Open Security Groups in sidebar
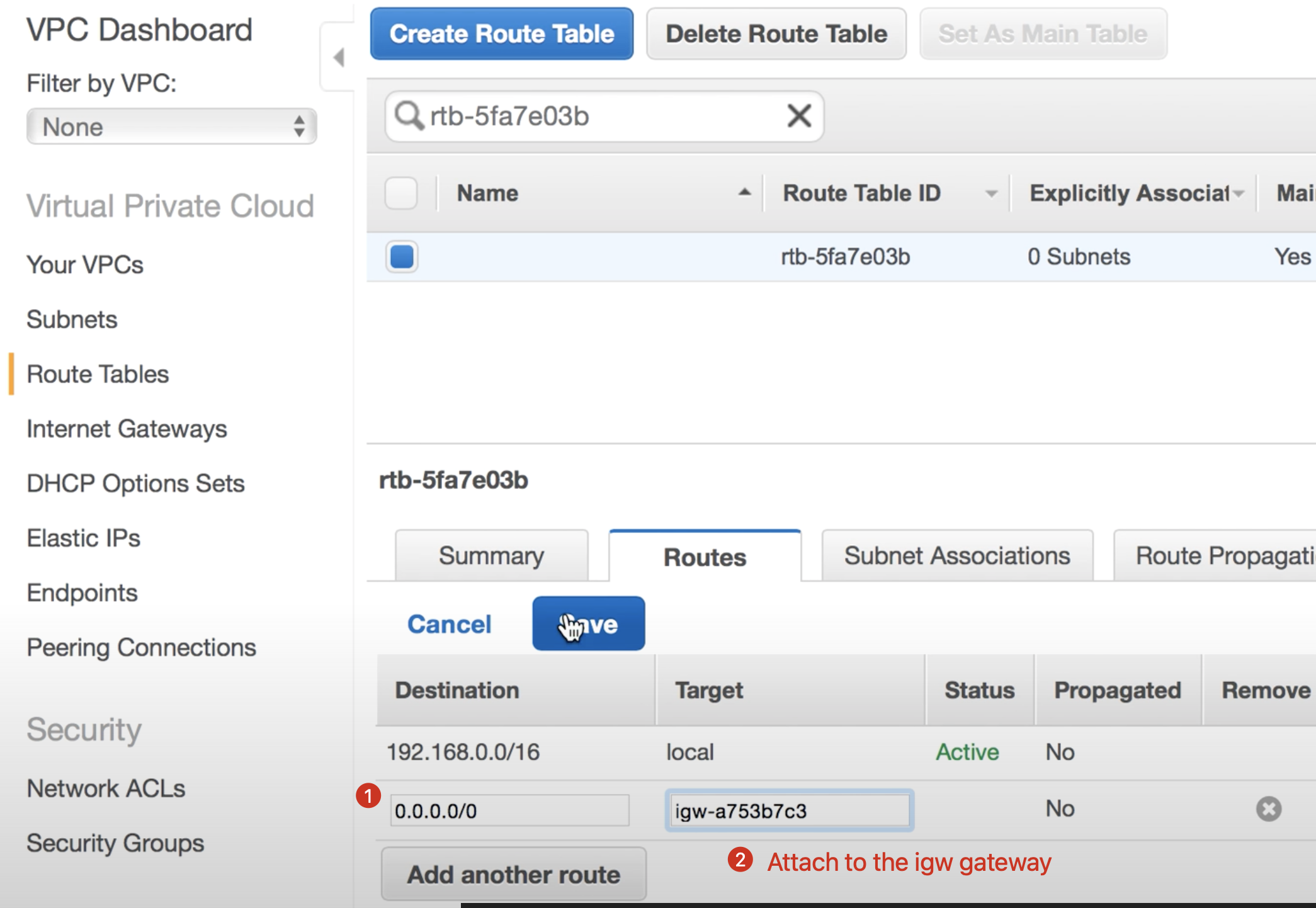1316x908 pixels. click(x=115, y=843)
